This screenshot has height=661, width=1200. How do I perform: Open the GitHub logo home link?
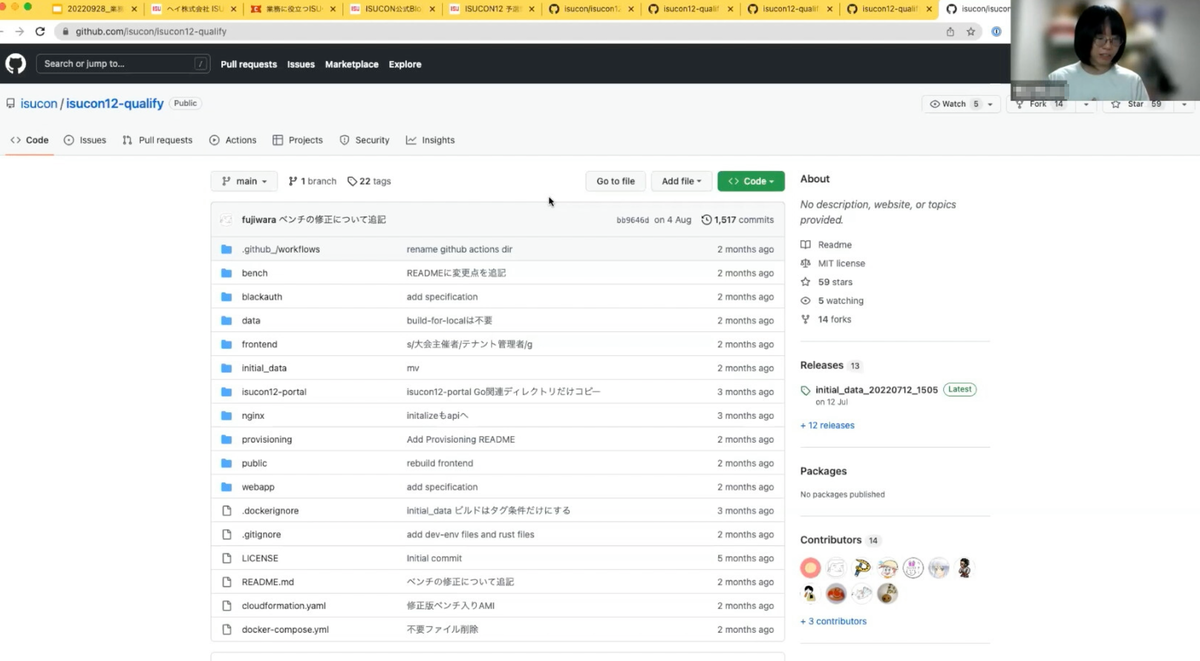tap(15, 64)
